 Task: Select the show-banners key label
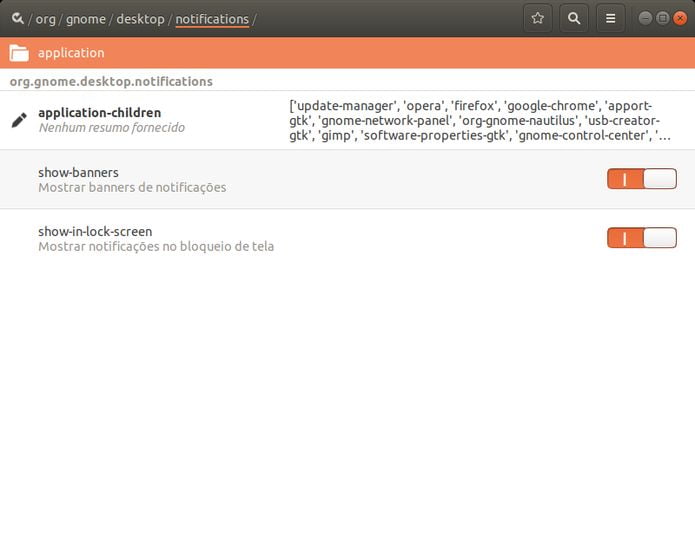[x=78, y=172]
